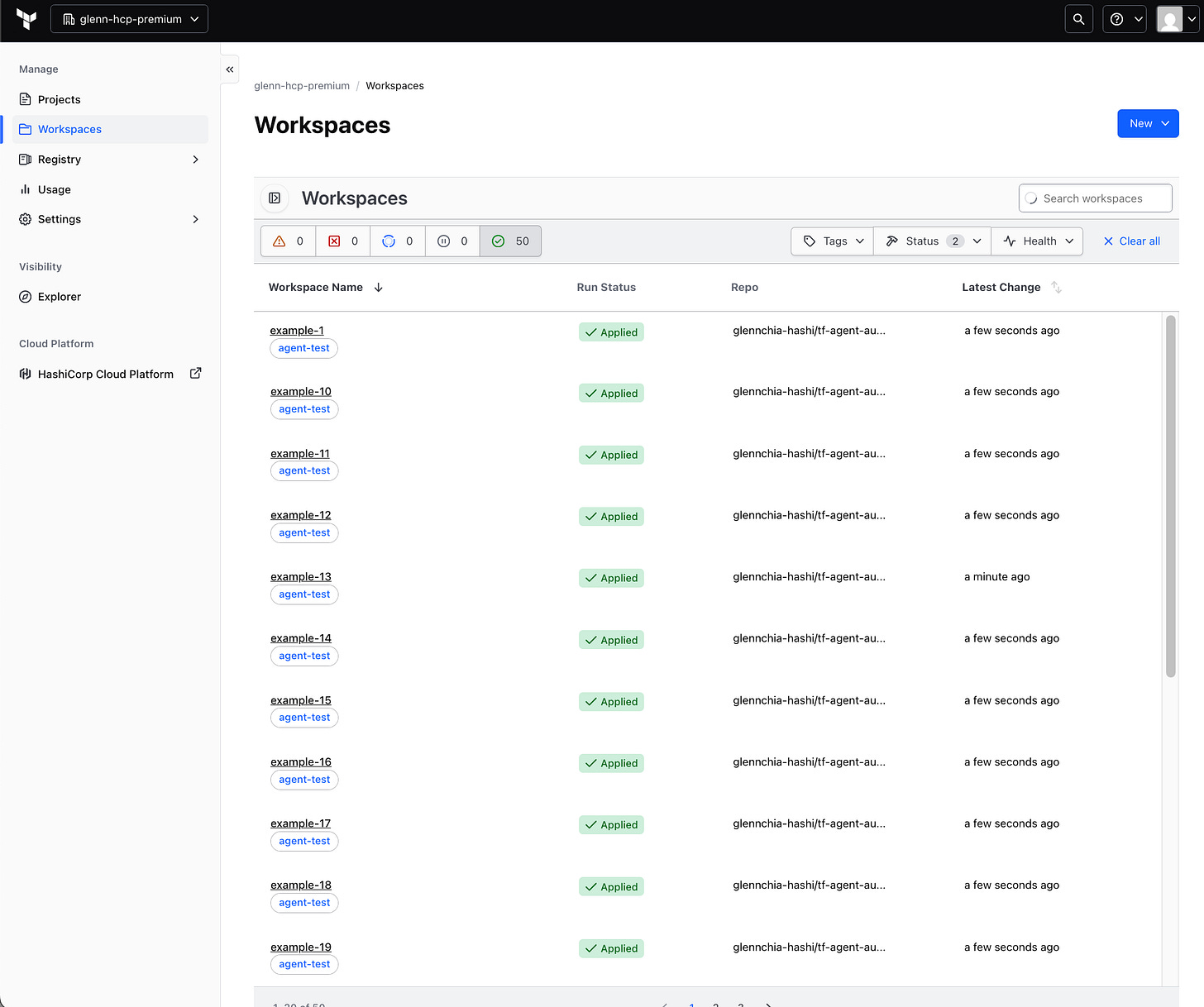
Task: Select the Projects sidebar icon
Action: pos(26,99)
